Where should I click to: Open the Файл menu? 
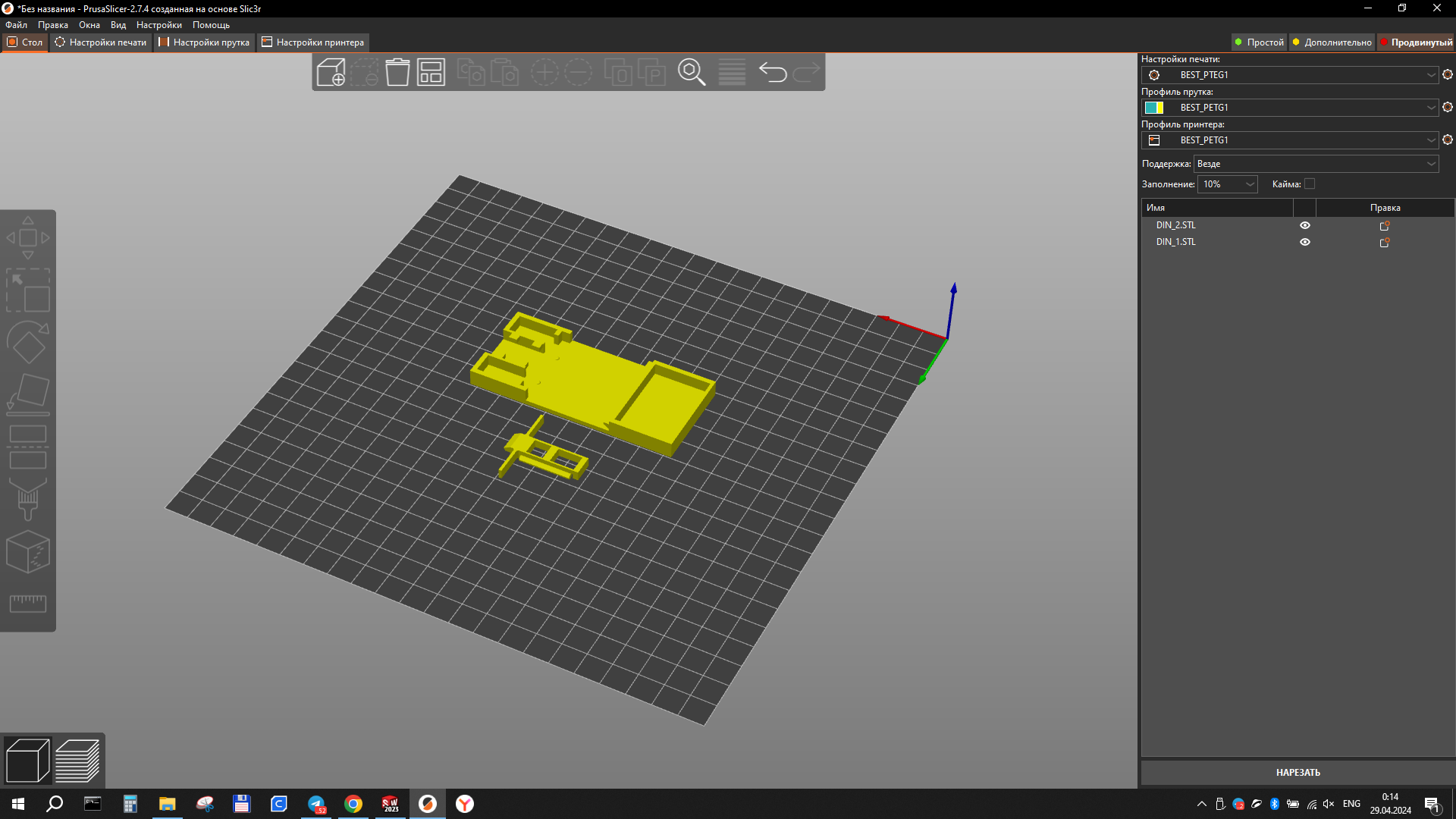16,25
